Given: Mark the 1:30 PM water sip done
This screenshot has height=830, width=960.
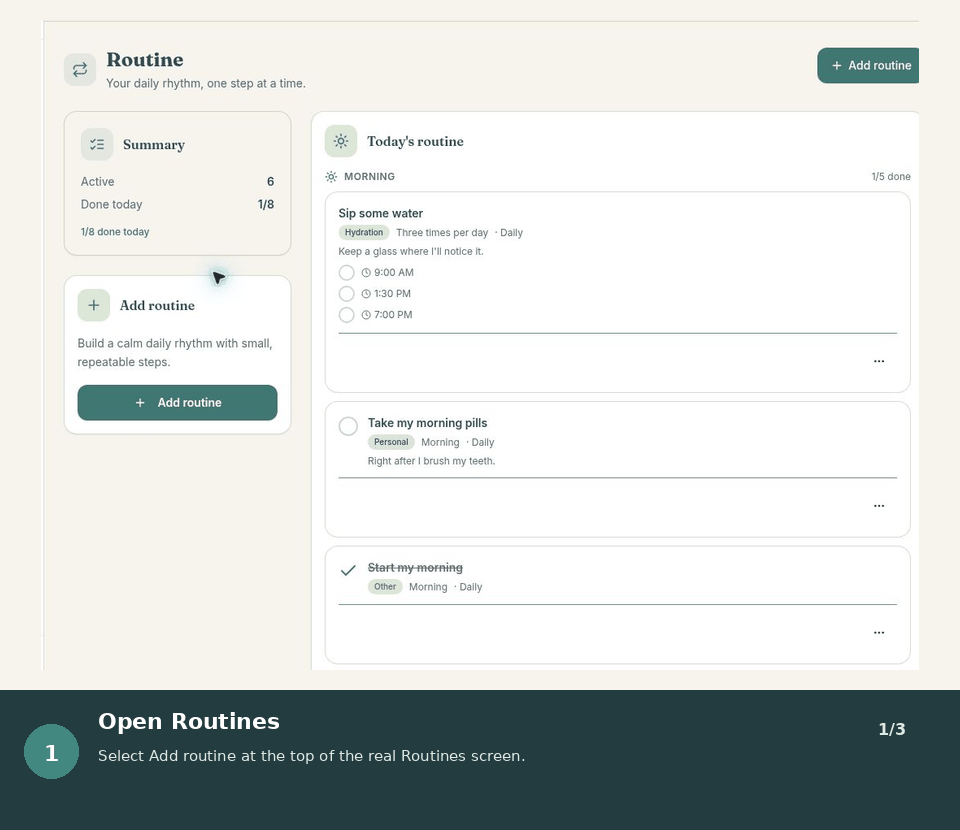Looking at the screenshot, I should (x=347, y=294).
